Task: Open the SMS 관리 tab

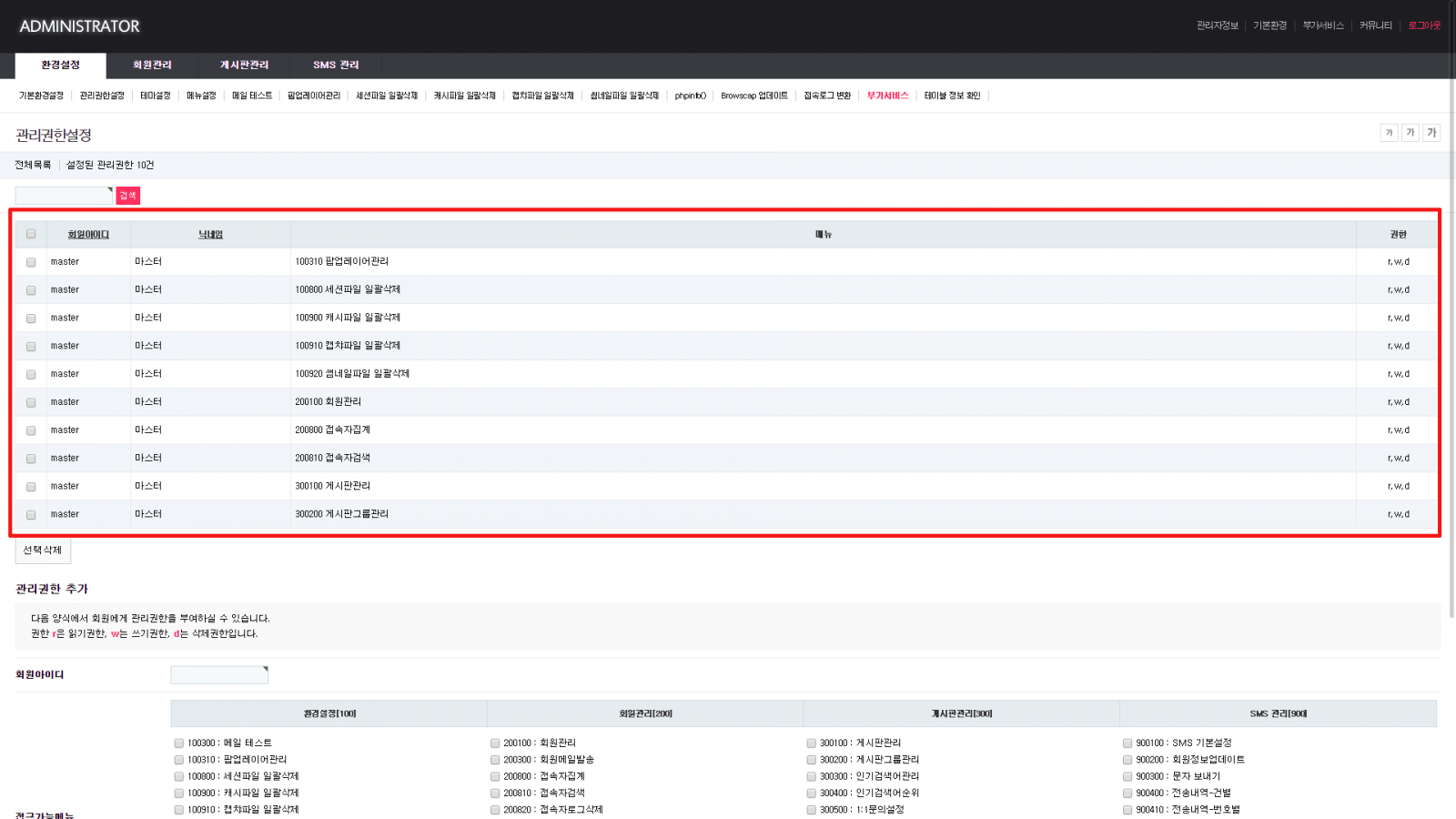Action: click(336, 66)
